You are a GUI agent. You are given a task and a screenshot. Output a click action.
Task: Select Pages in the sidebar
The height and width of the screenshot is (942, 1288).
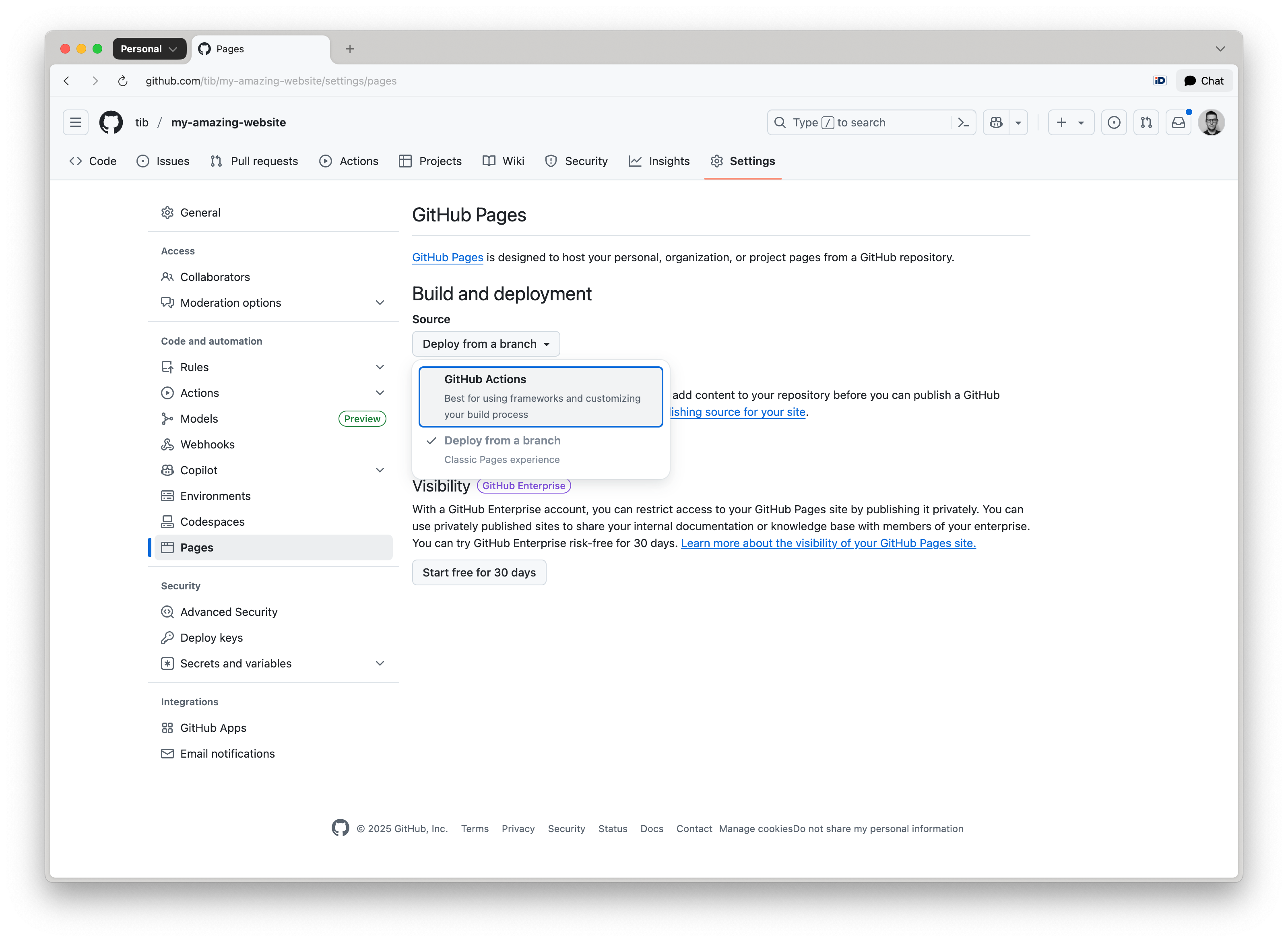(x=274, y=547)
